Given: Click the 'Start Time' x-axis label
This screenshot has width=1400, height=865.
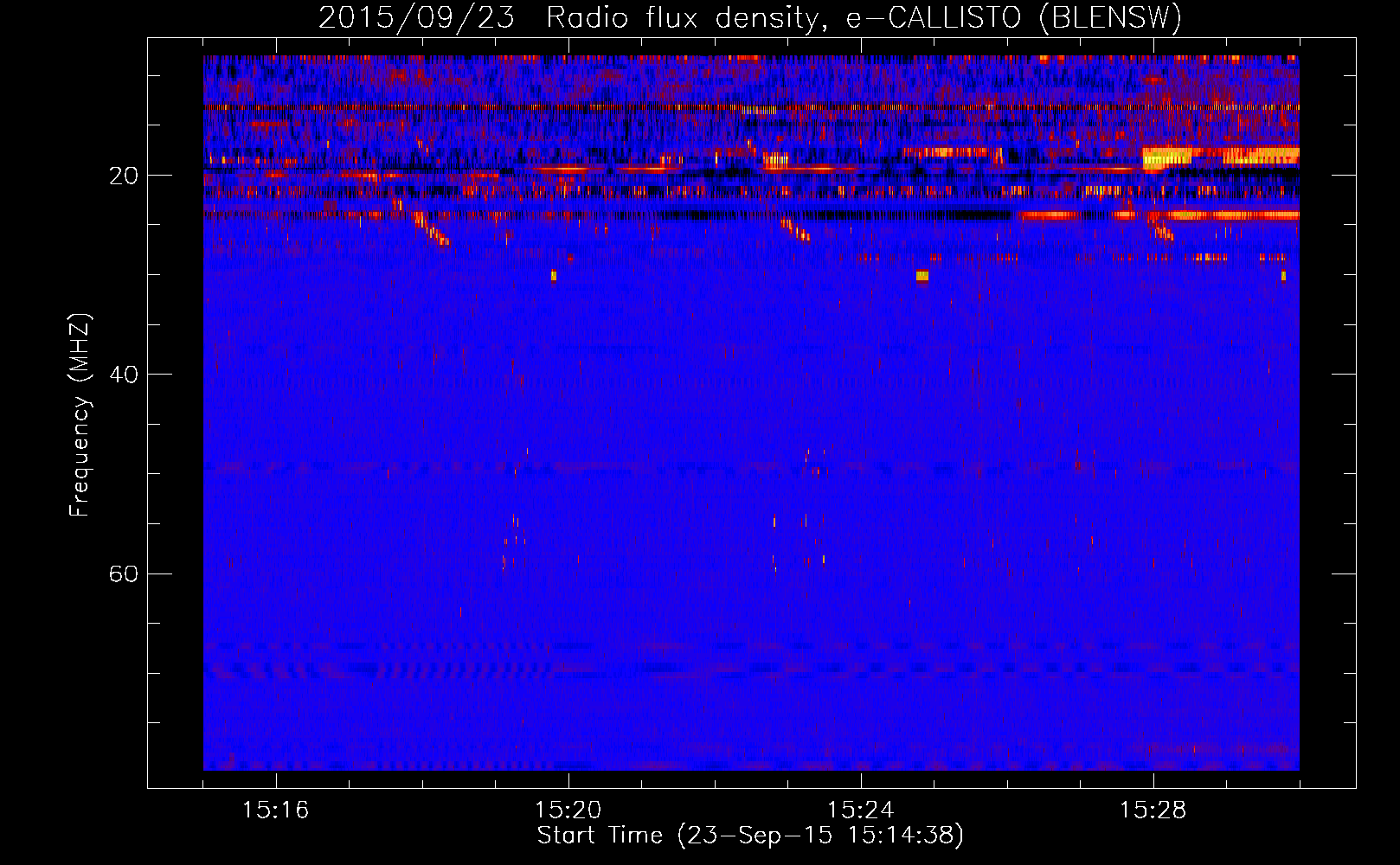Looking at the screenshot, I should [x=750, y=836].
